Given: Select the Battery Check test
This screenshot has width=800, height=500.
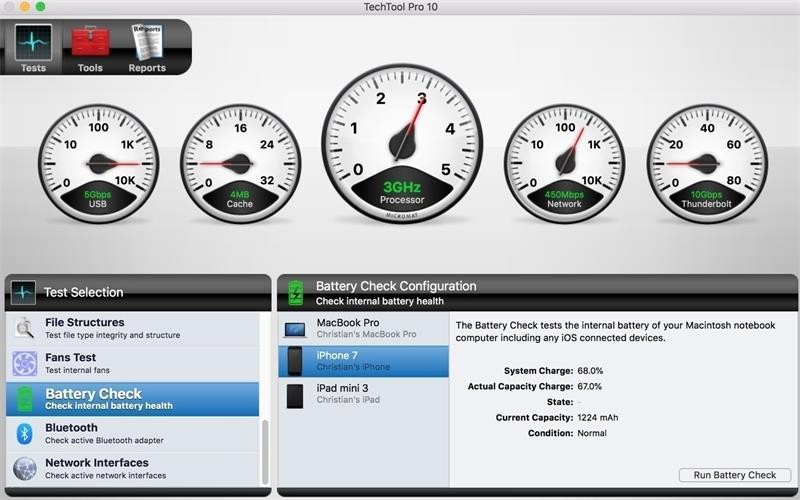Looking at the screenshot, I should (x=133, y=399).
